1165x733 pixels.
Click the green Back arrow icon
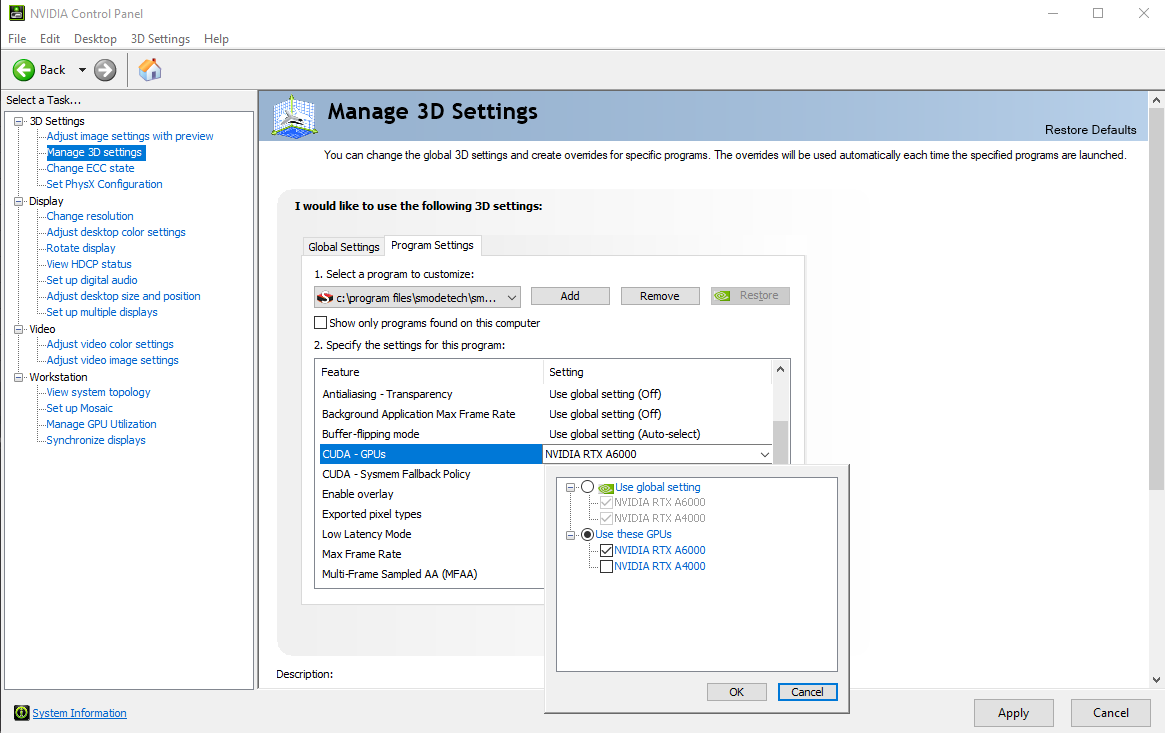point(24,70)
